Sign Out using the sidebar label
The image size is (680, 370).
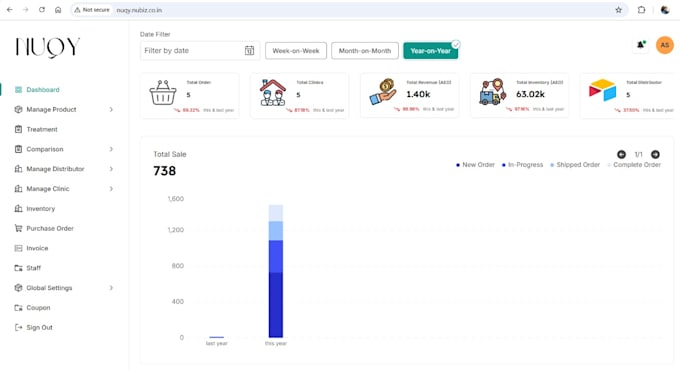point(39,327)
